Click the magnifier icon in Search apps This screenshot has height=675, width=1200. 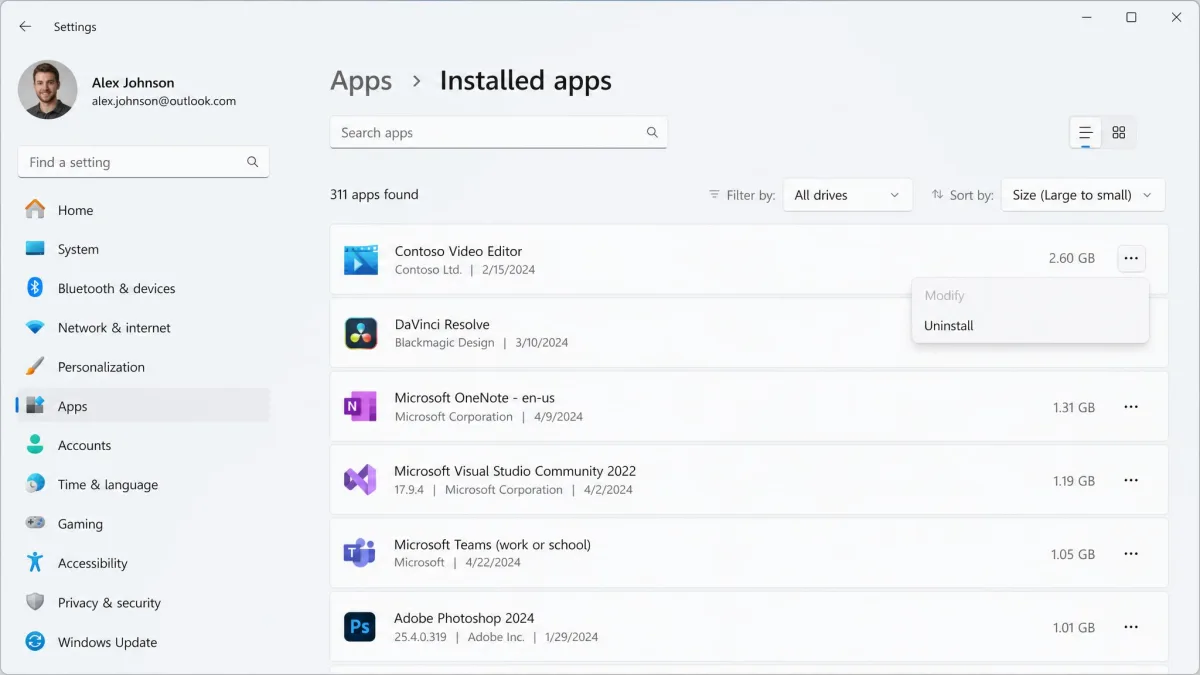652,132
